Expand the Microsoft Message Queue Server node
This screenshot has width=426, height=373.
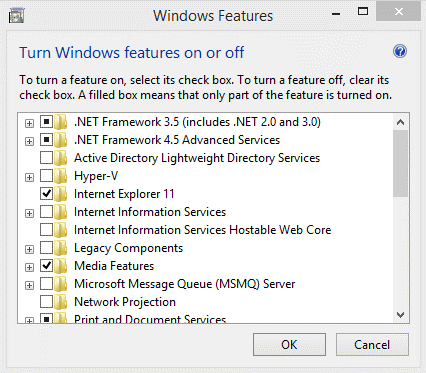29,286
